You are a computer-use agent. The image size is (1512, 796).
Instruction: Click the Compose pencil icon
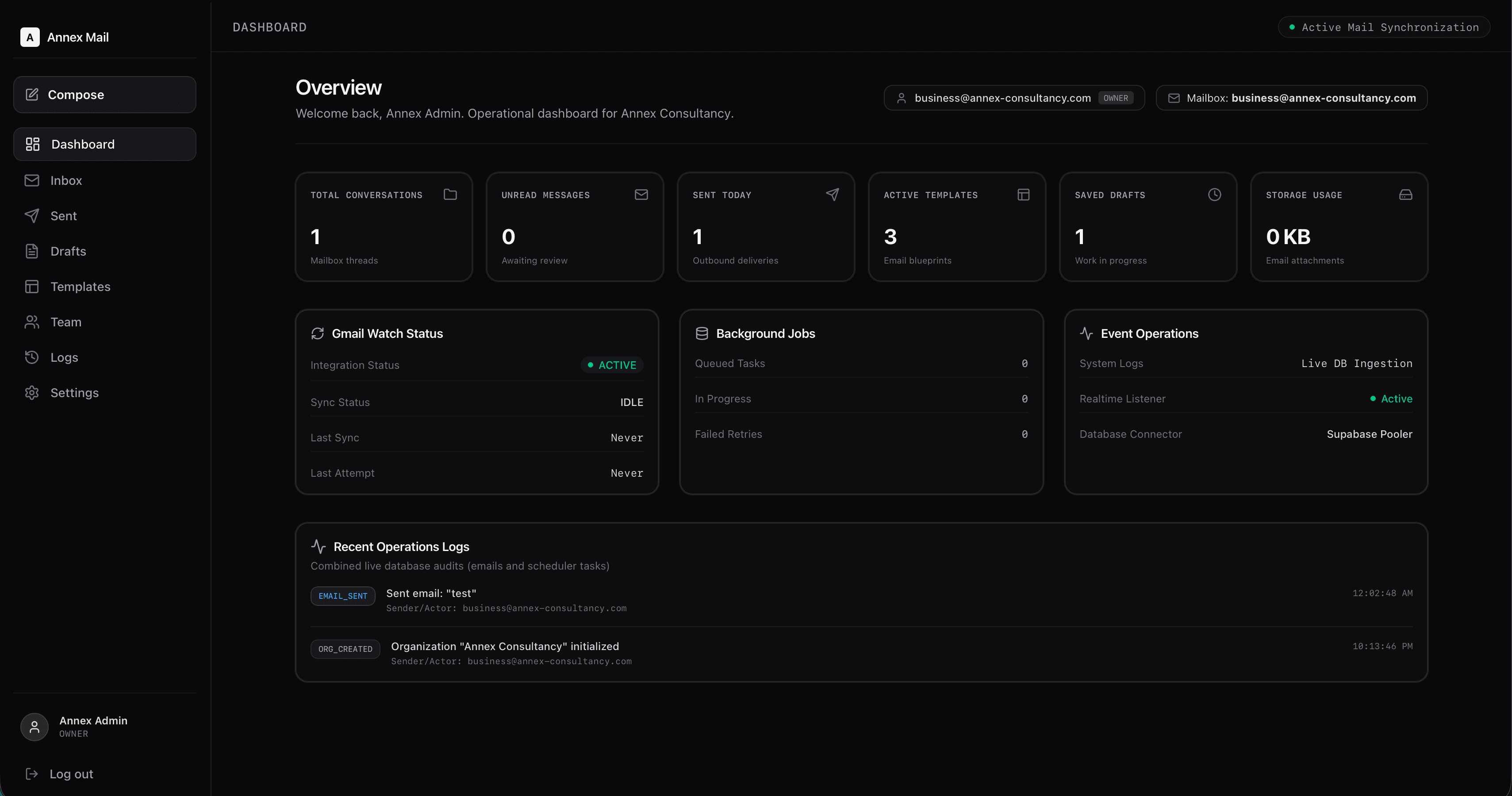32,95
